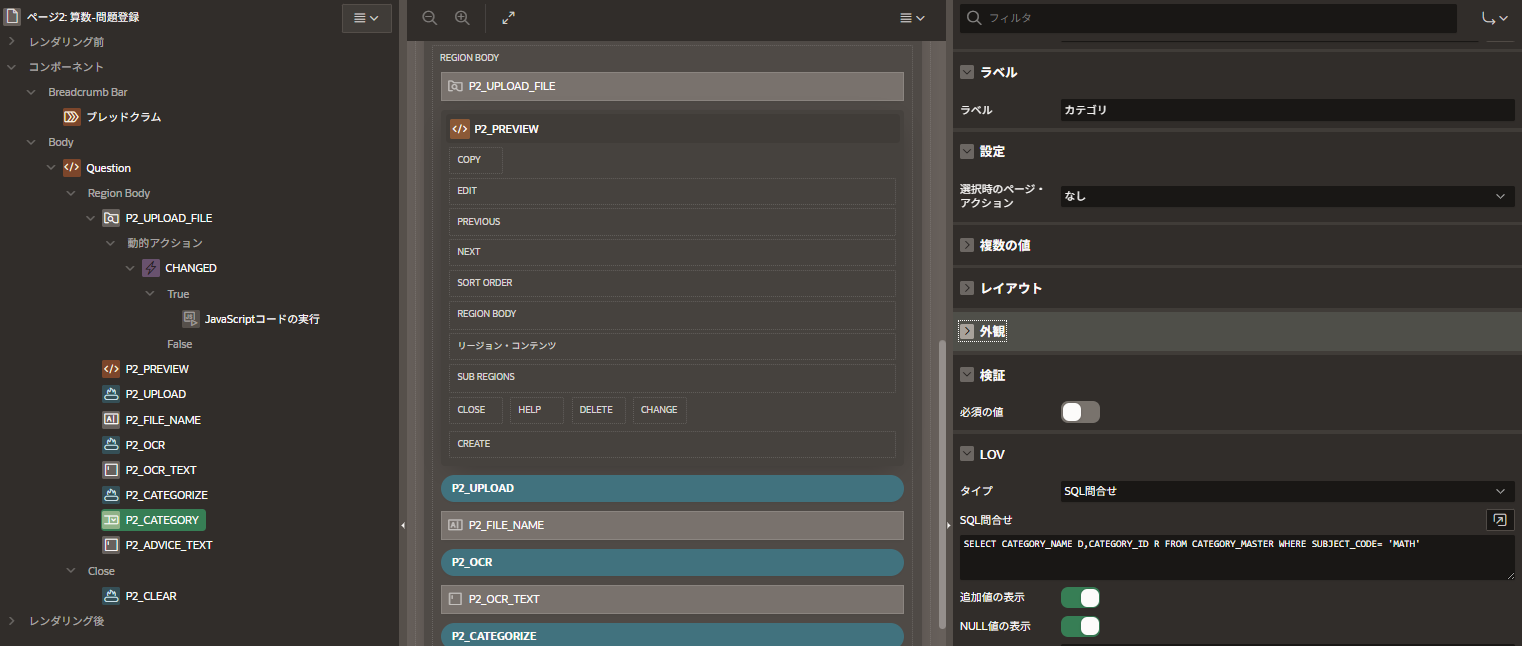The width and height of the screenshot is (1522, 646).
Task: Click the HELP slot in P2_PREVIEW
Action: (x=537, y=410)
